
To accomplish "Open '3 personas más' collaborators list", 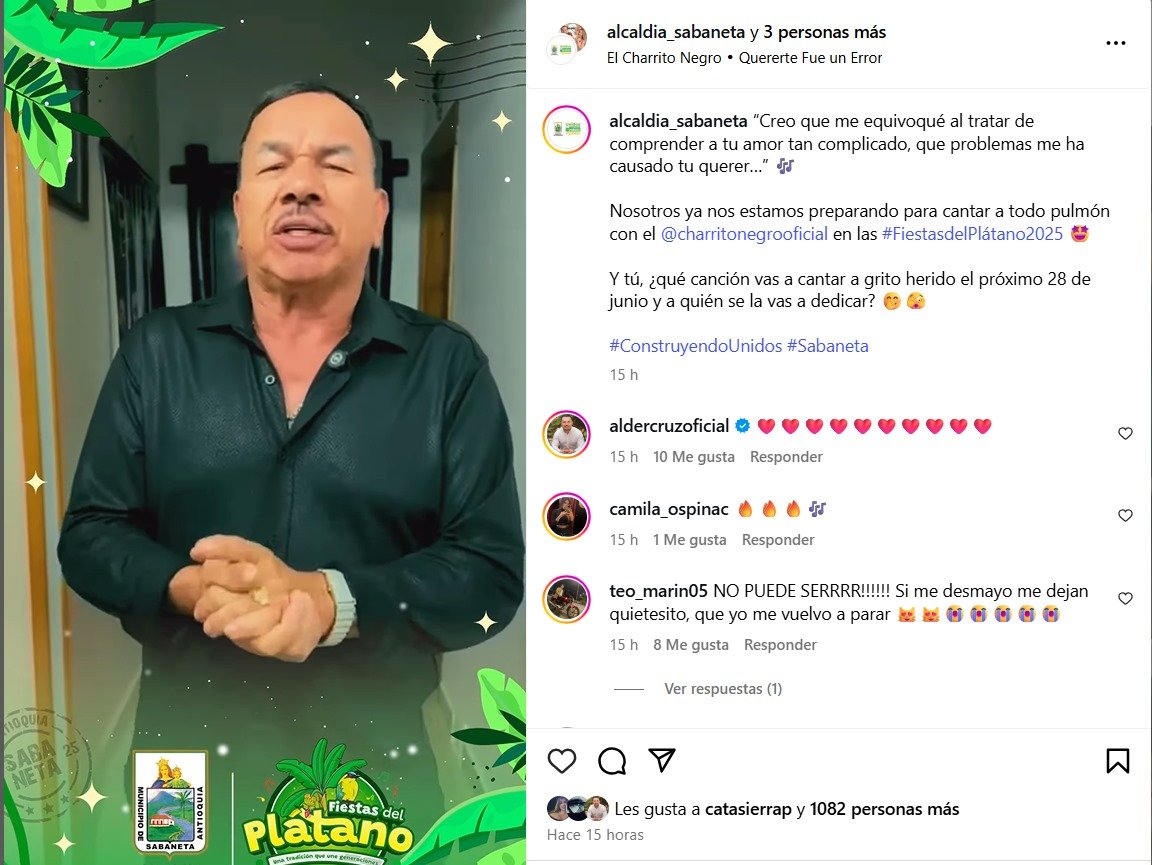I will pos(824,32).
